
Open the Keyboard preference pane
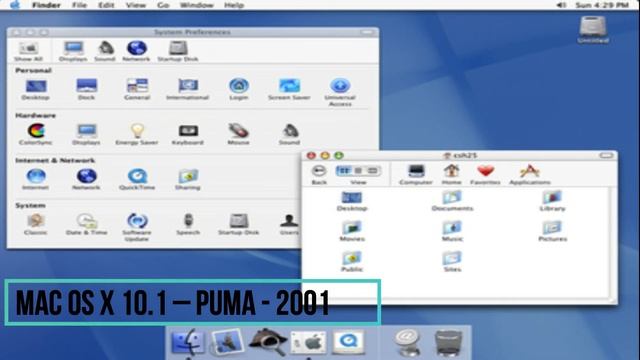[x=188, y=134]
